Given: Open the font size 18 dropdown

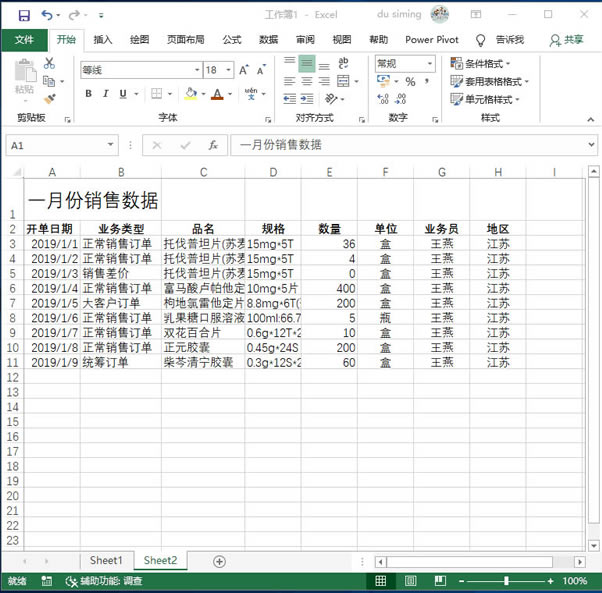Looking at the screenshot, I should (x=228, y=70).
